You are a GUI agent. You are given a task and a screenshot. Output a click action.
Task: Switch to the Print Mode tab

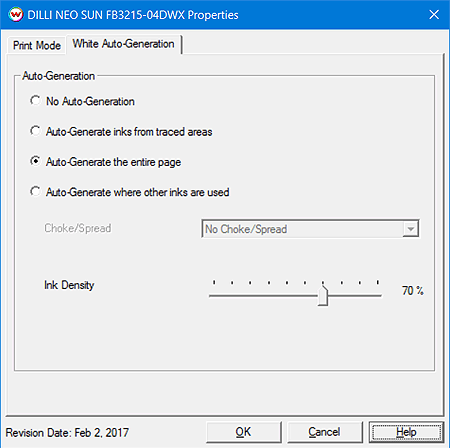point(37,45)
